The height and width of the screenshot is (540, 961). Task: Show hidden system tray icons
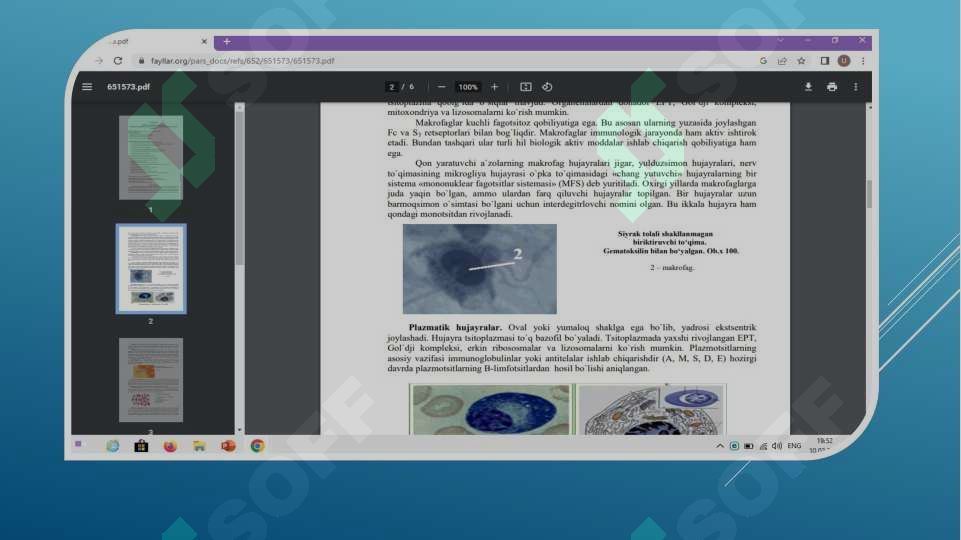tap(720, 446)
